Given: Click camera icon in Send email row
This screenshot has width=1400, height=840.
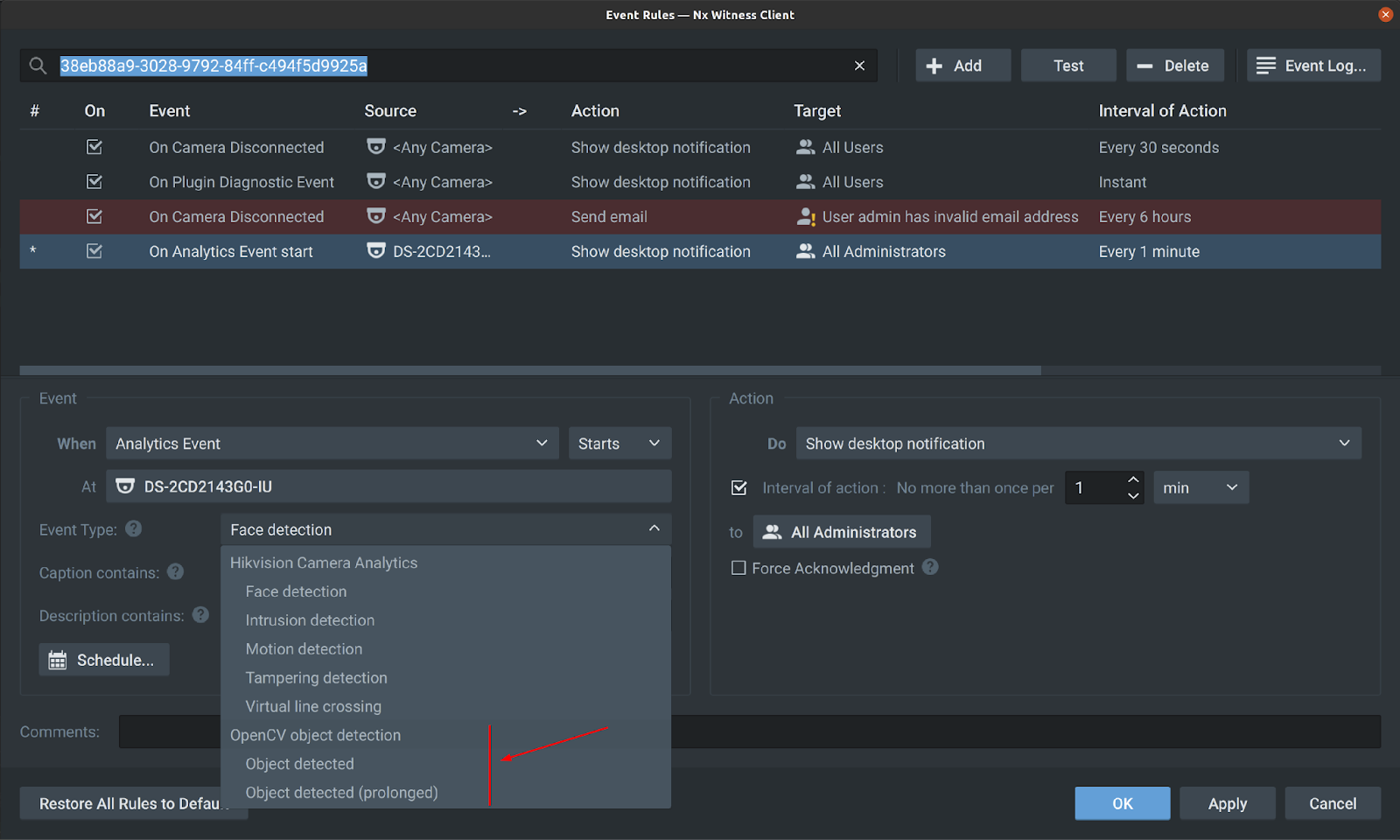Looking at the screenshot, I should tap(376, 215).
